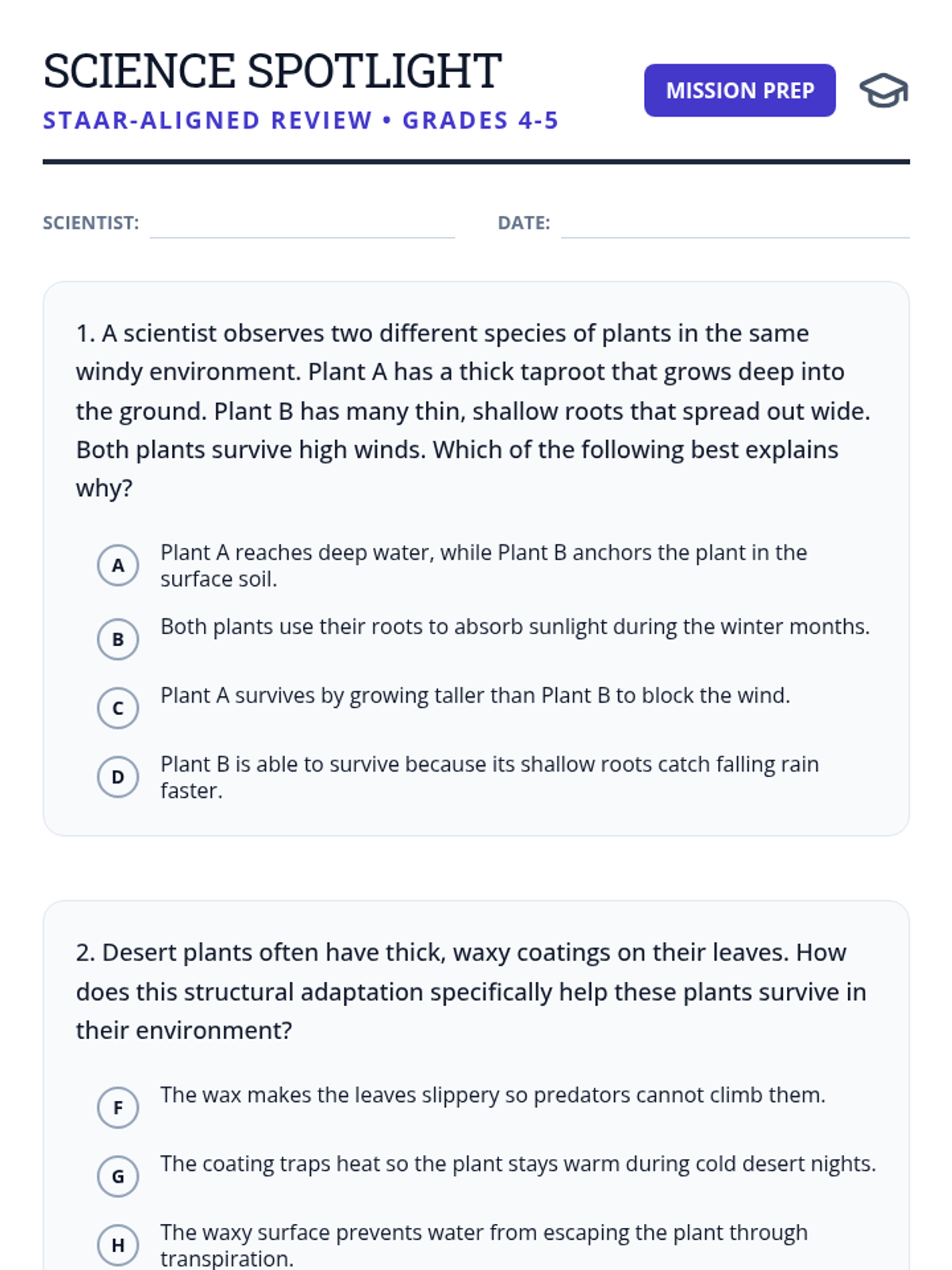Image resolution: width=952 pixels, height=1270 pixels.
Task: Mark answer bubble H for question 2
Action: pos(118,1245)
